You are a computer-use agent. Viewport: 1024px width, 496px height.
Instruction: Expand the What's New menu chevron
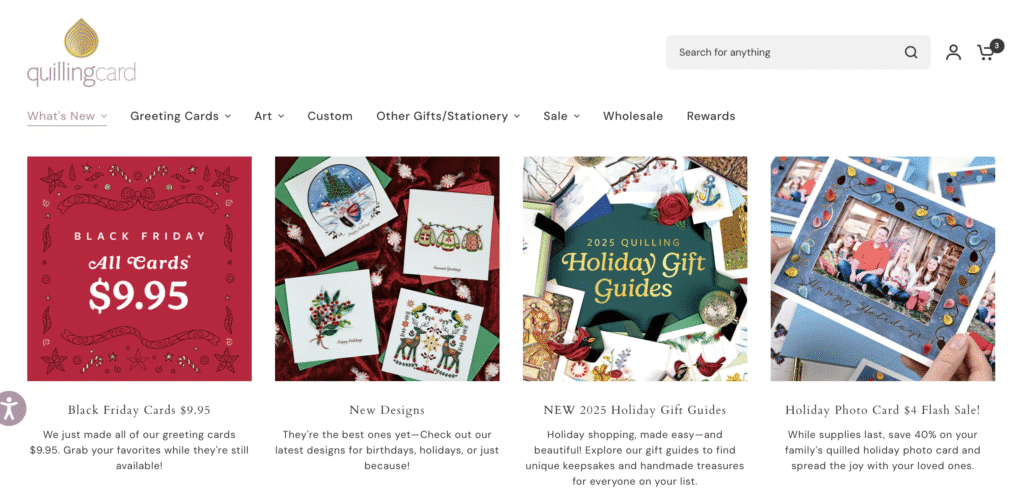pyautogui.click(x=104, y=116)
